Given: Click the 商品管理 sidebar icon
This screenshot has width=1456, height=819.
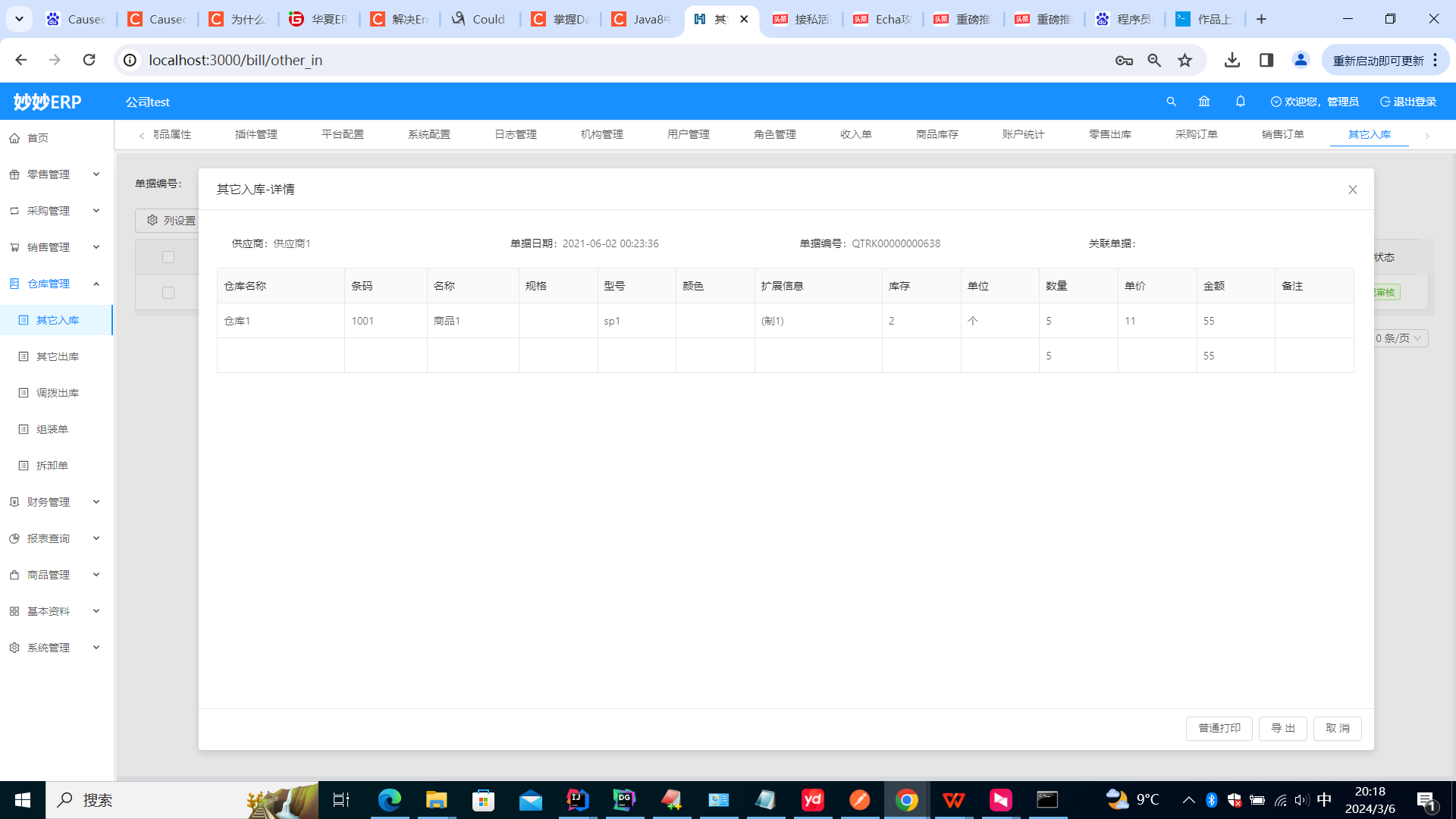Looking at the screenshot, I should click(14, 574).
